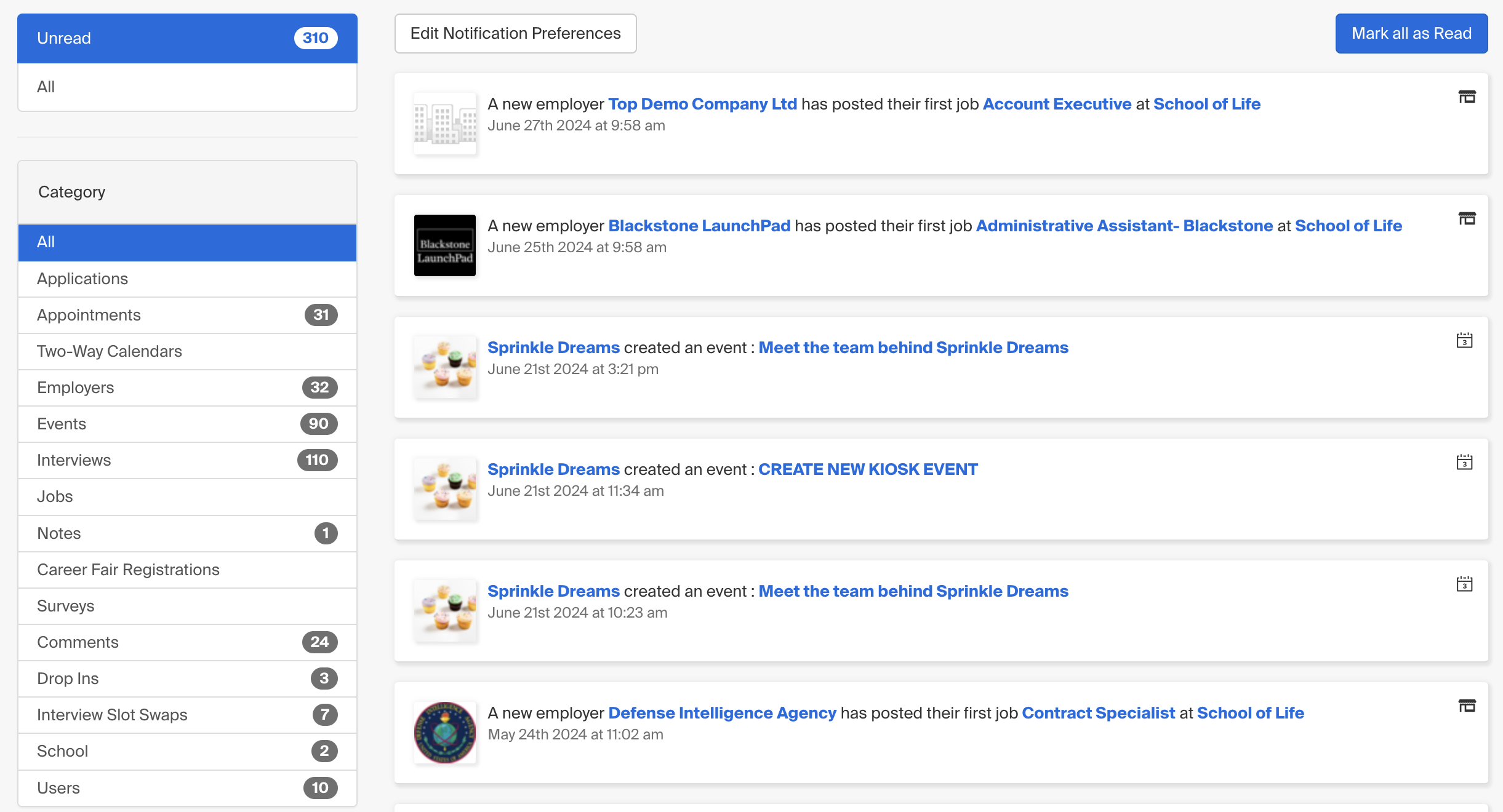Open the Top Demo Company Ltd logo thumbnail
The height and width of the screenshot is (812, 1503).
tap(445, 124)
